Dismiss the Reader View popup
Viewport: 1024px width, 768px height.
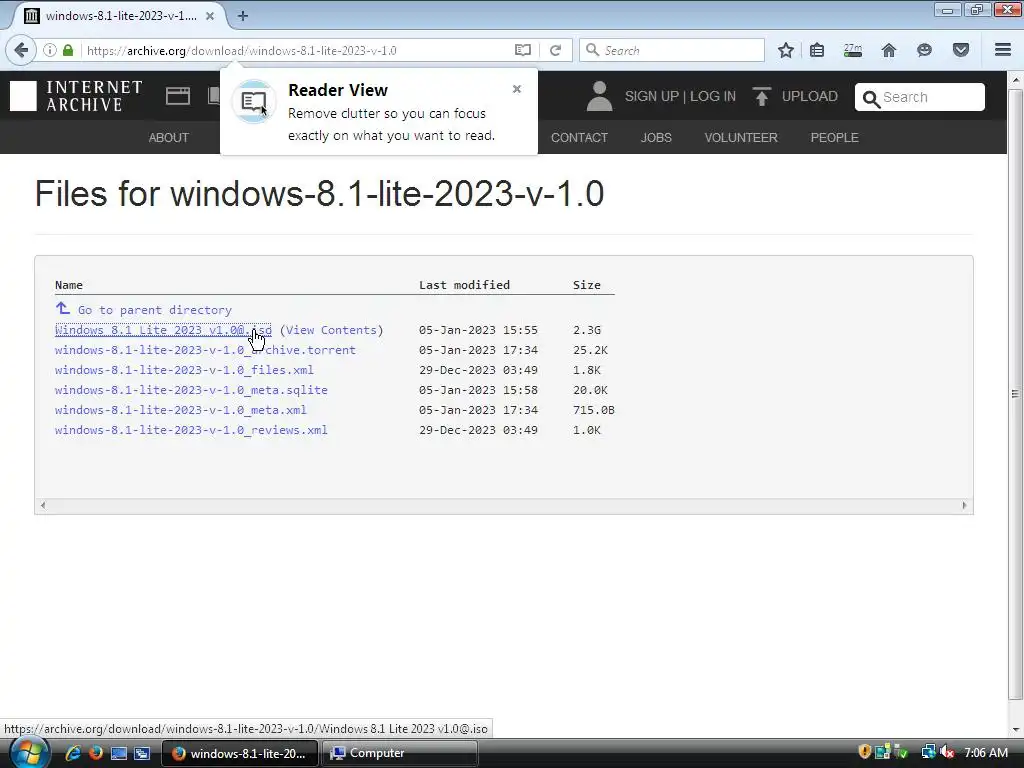tap(517, 89)
